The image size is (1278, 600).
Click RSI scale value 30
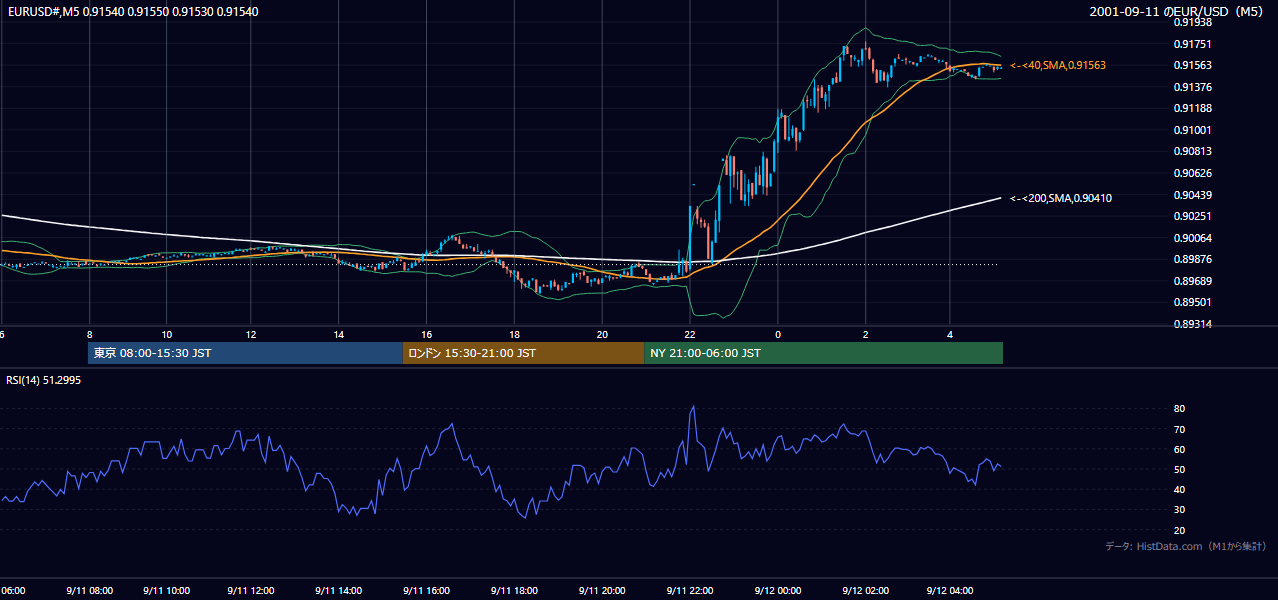[1180, 510]
